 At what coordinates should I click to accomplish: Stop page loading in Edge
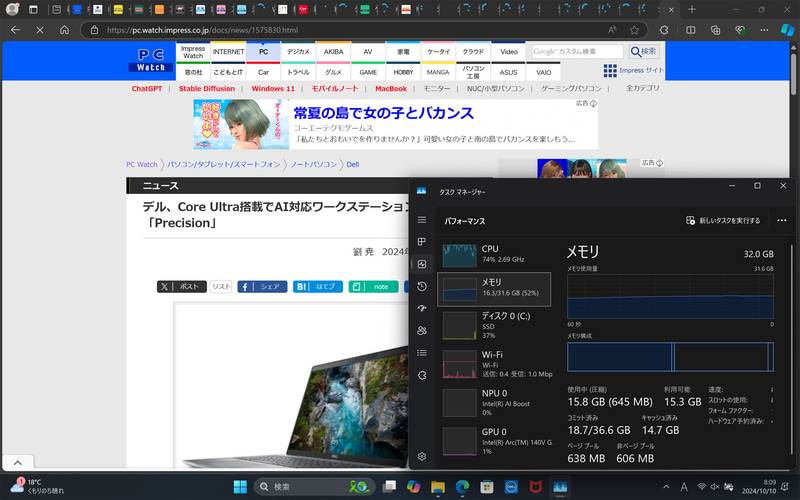pyautogui.click(x=40, y=30)
